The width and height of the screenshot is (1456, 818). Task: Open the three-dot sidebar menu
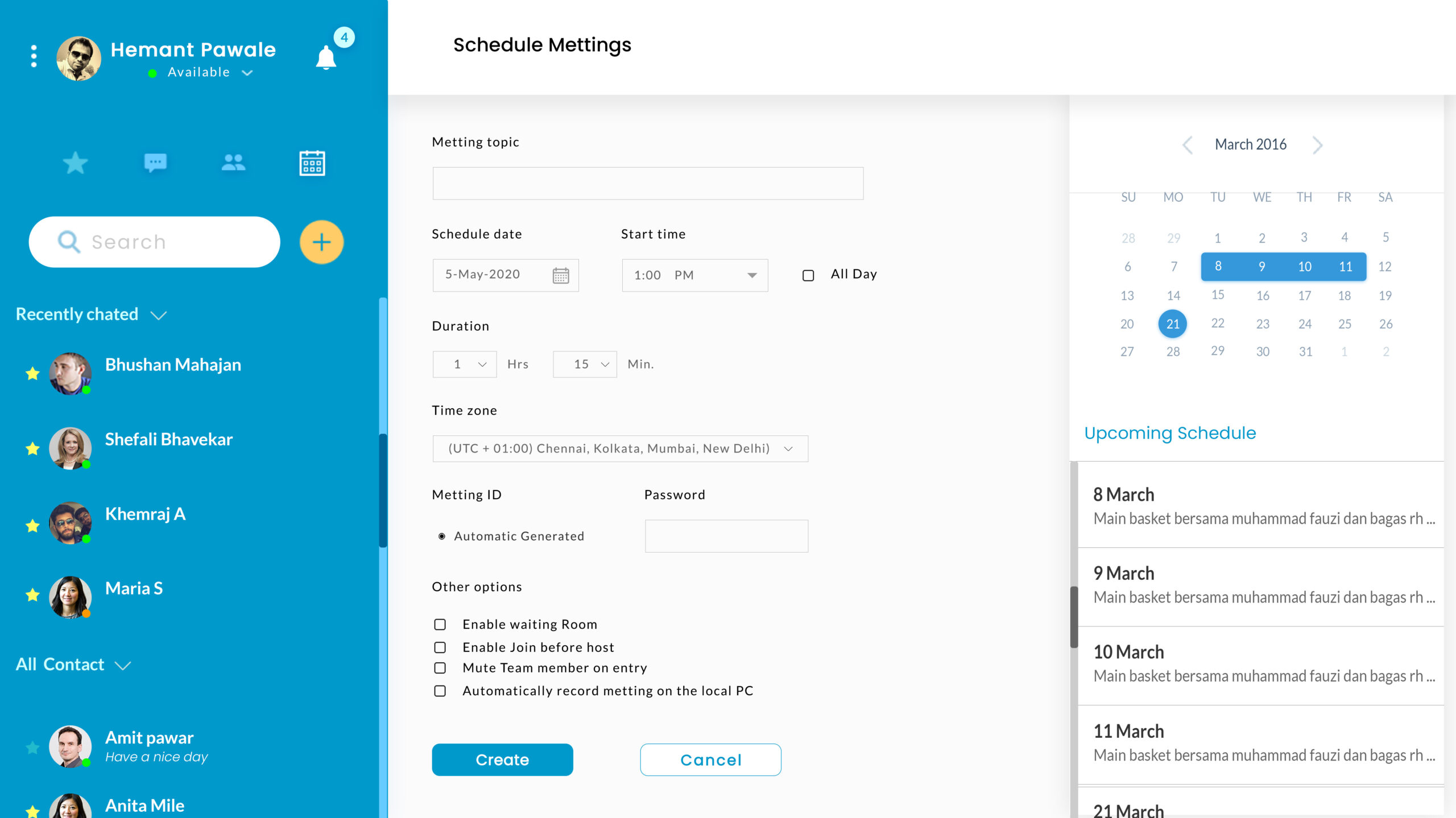click(x=34, y=56)
